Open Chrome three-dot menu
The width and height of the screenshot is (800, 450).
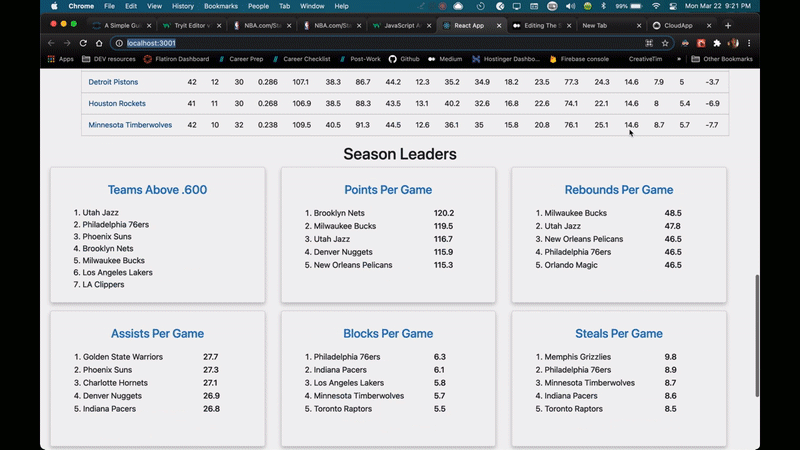point(749,43)
